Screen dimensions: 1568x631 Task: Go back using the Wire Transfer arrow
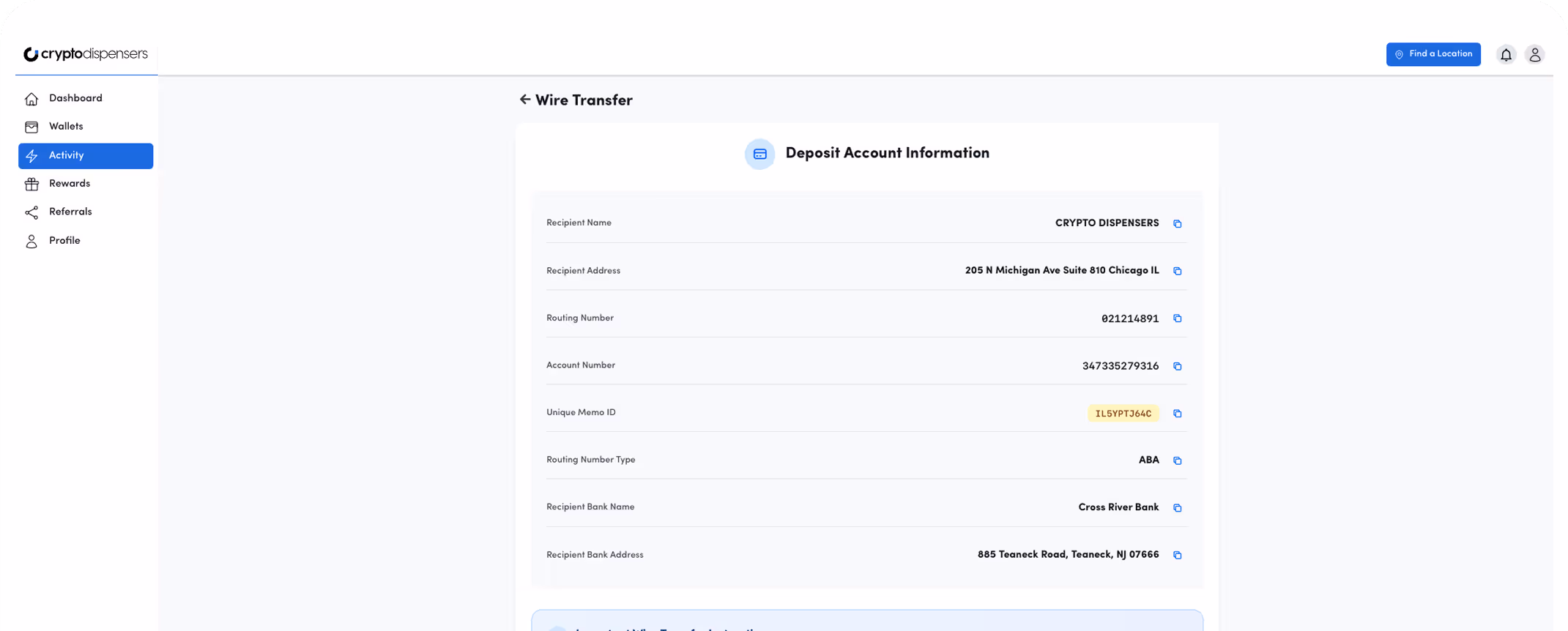coord(524,100)
